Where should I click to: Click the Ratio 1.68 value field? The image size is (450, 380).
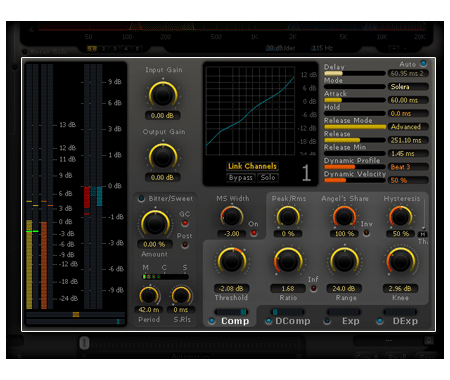[x=288, y=288]
